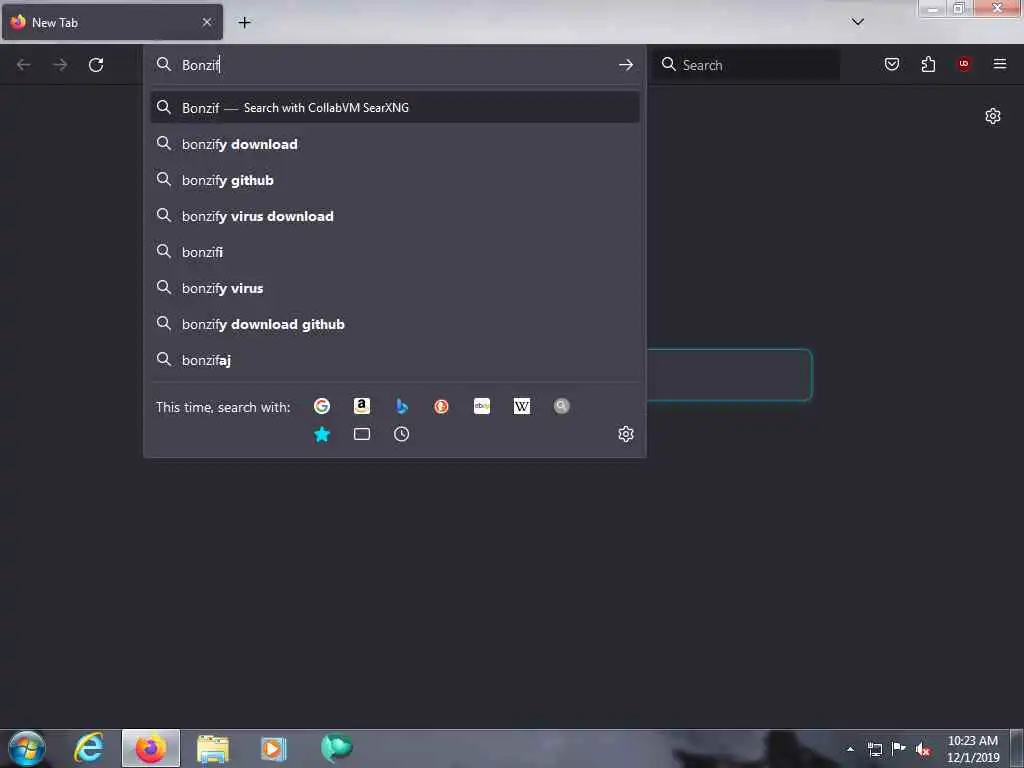Open the Action Center flag icon
1024x768 pixels.
[x=899, y=748]
